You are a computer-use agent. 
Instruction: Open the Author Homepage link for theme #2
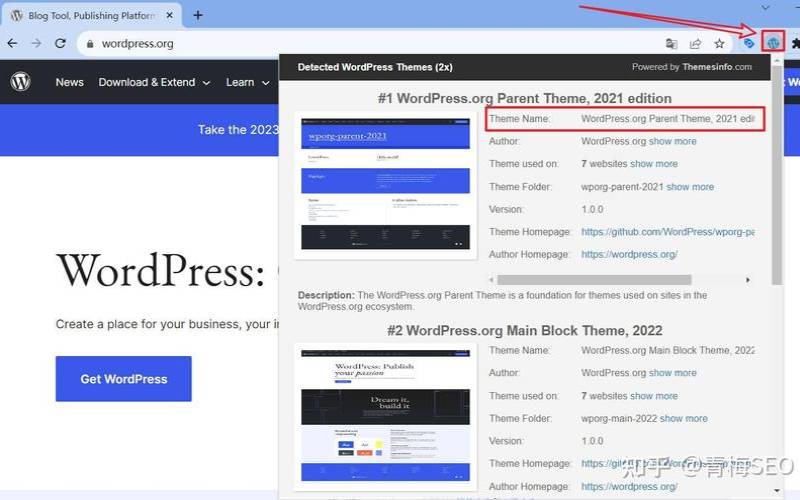pos(629,486)
